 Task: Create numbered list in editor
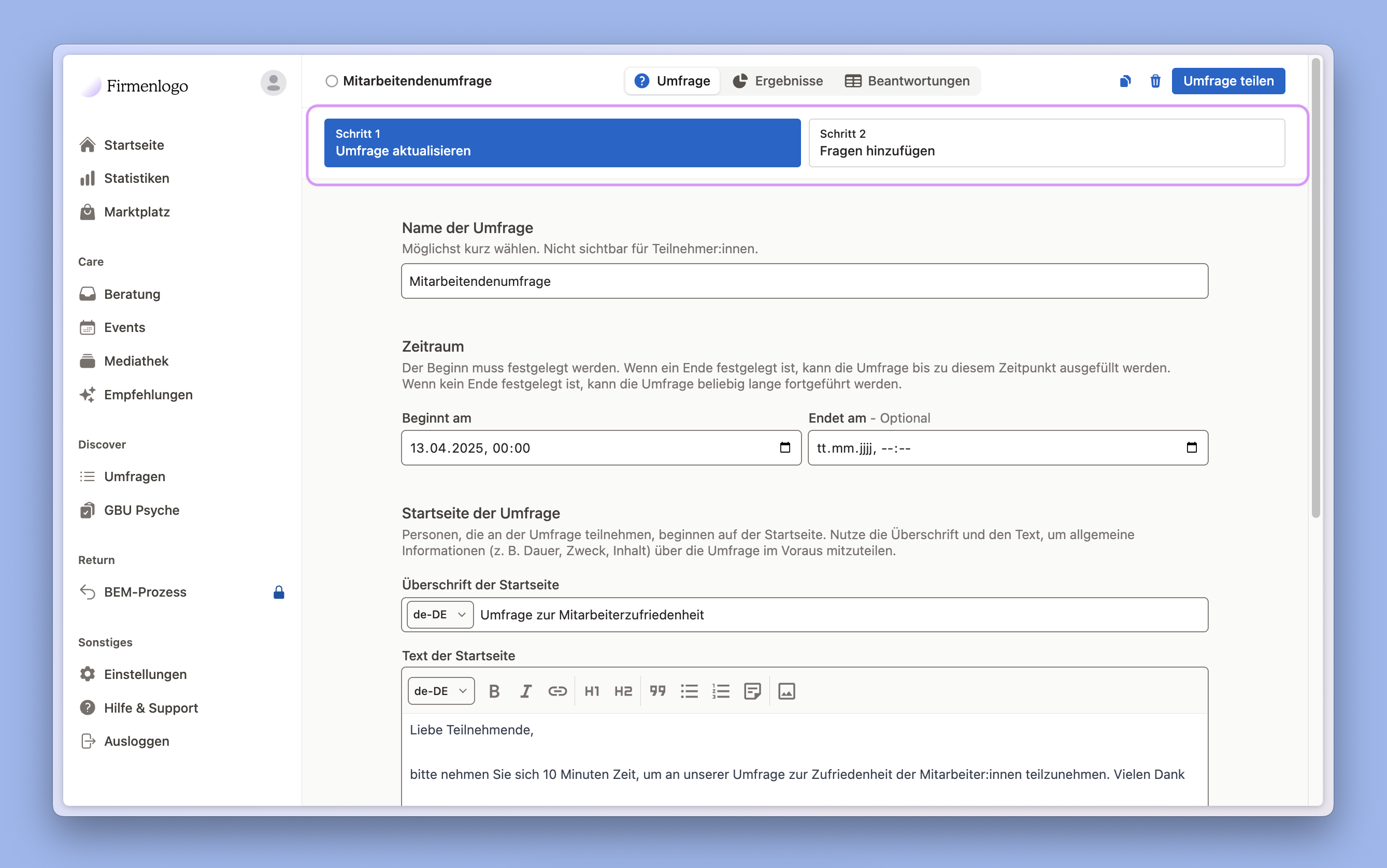point(720,691)
